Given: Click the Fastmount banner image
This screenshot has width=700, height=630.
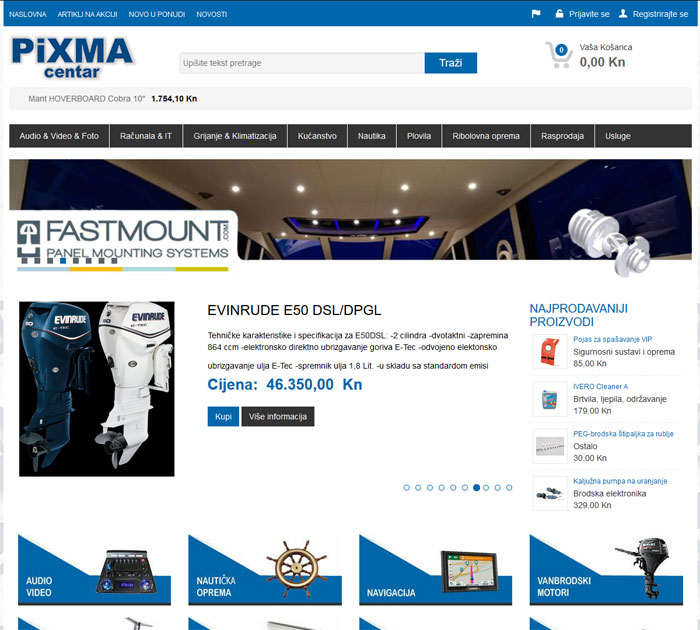Looking at the screenshot, I should (350, 218).
